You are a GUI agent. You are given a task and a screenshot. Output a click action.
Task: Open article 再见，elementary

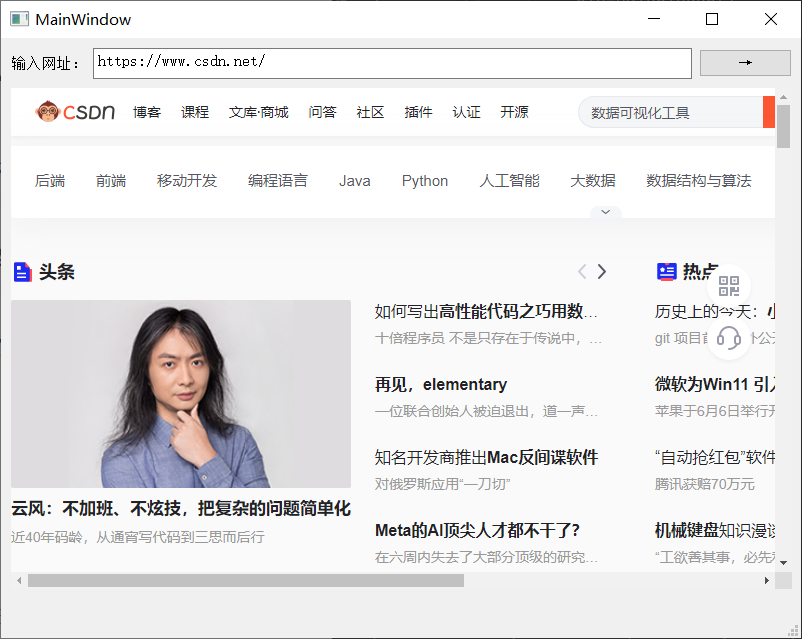(441, 384)
